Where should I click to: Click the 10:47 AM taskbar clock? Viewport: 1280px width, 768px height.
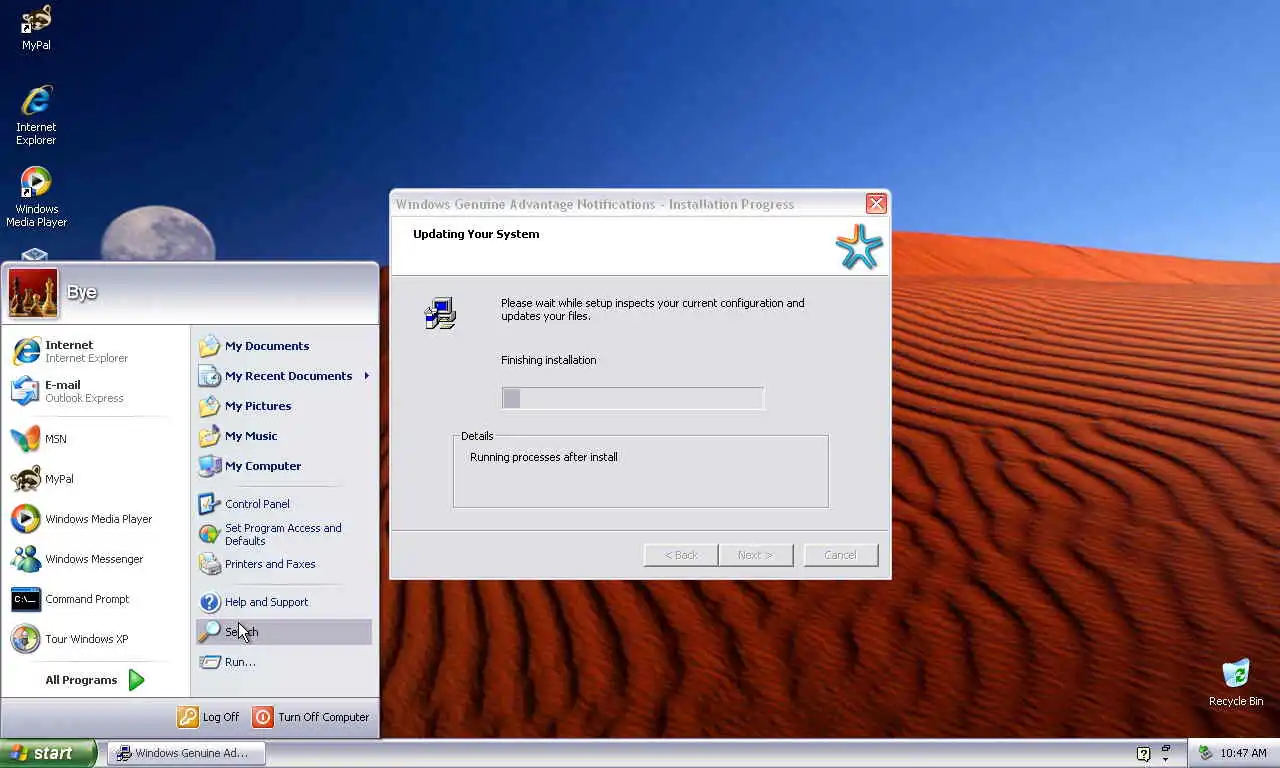point(1243,754)
